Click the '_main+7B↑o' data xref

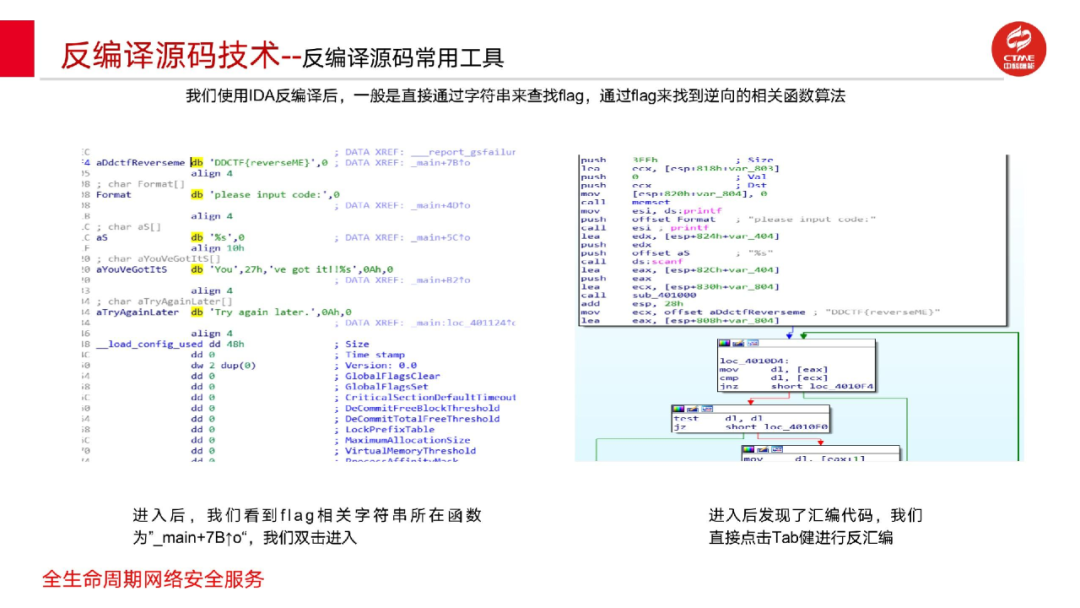coord(441,163)
